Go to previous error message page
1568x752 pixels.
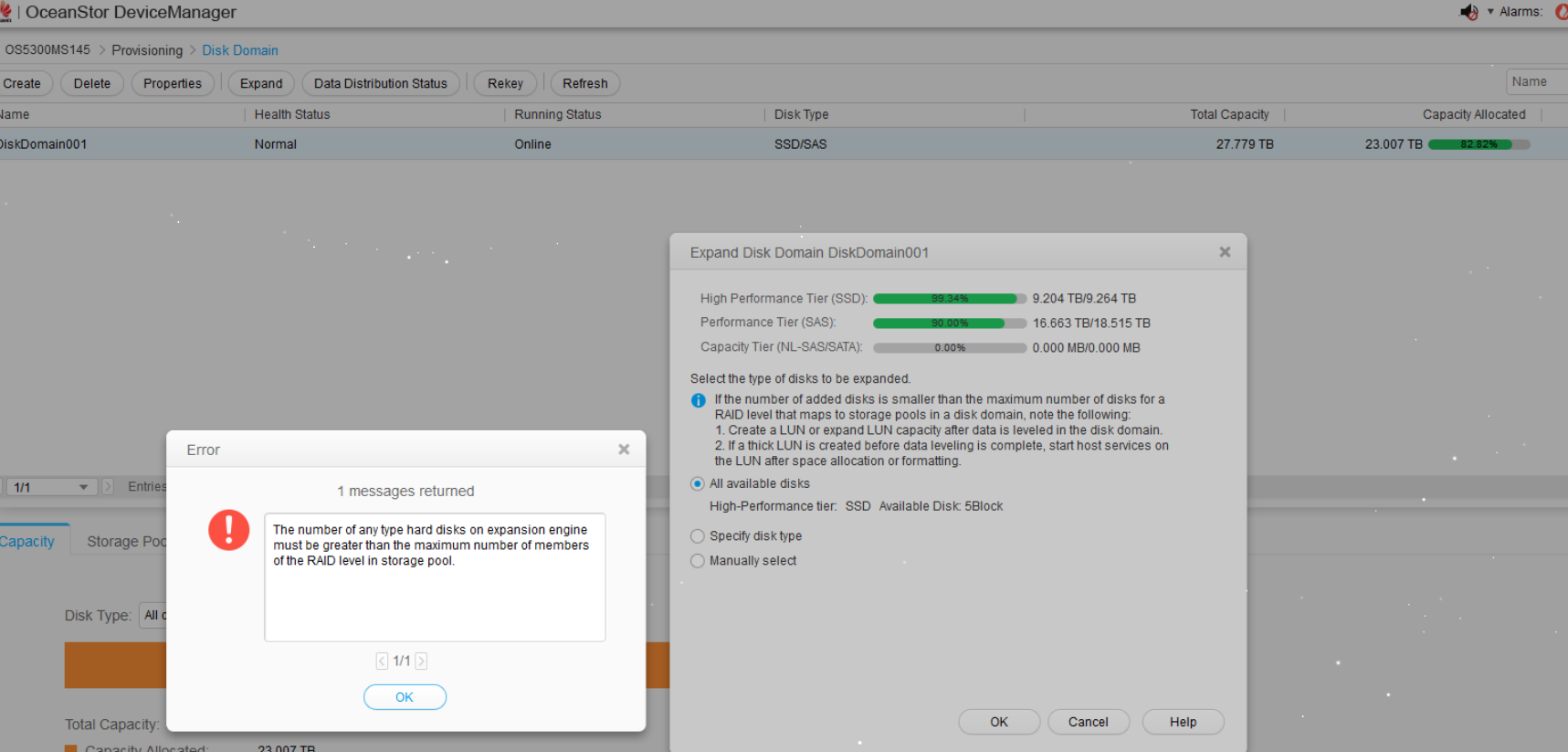pyautogui.click(x=382, y=661)
